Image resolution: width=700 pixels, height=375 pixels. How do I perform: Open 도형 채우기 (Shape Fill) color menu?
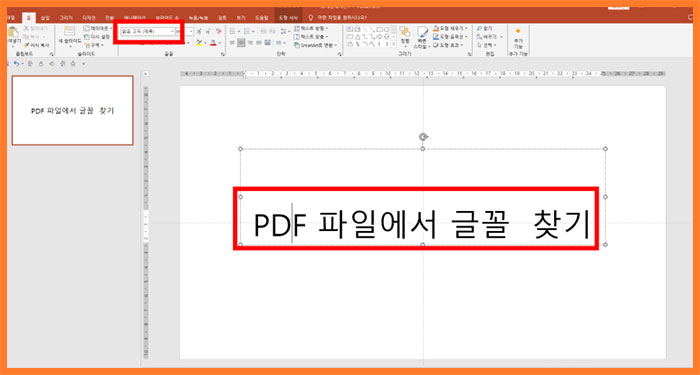tap(451, 28)
